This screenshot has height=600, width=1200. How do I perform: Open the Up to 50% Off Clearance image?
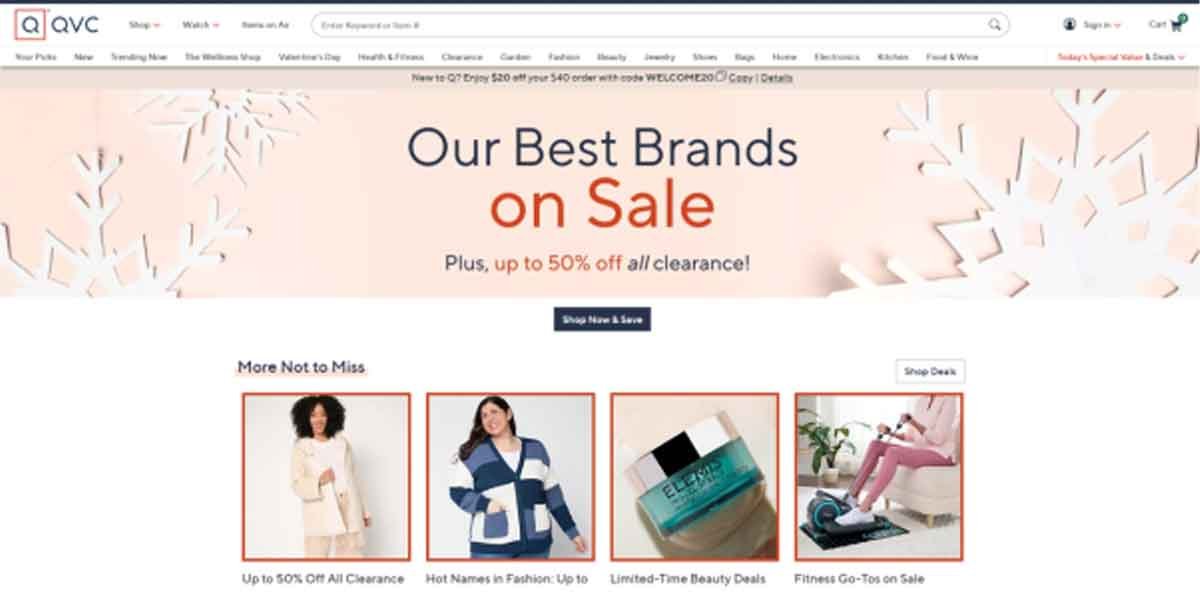tap(326, 476)
